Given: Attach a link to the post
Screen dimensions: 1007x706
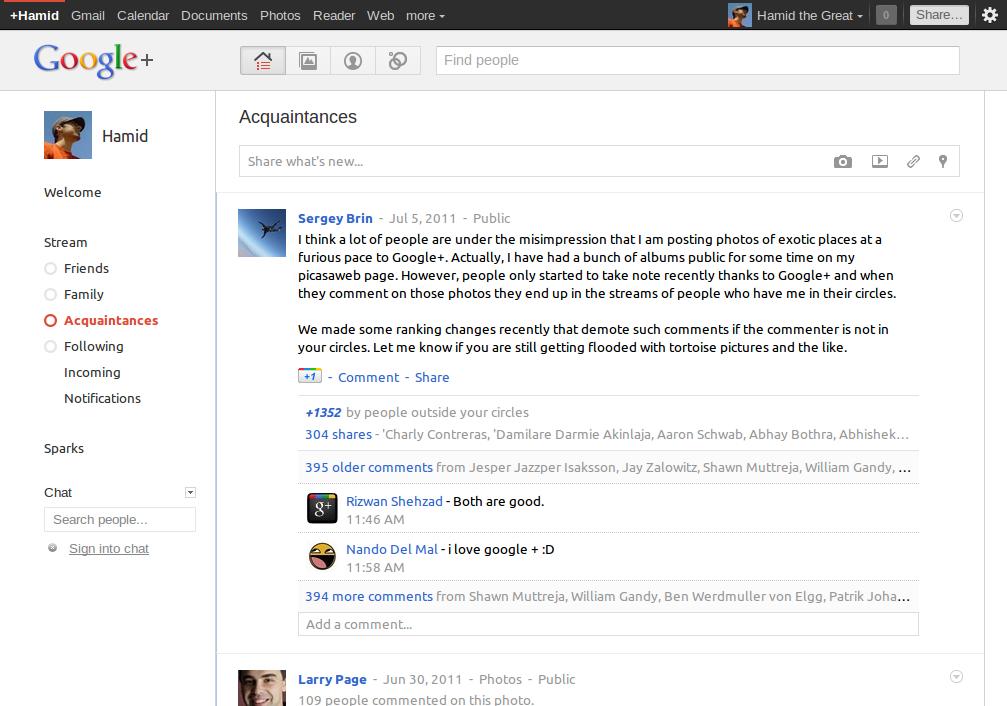Looking at the screenshot, I should point(913,161).
